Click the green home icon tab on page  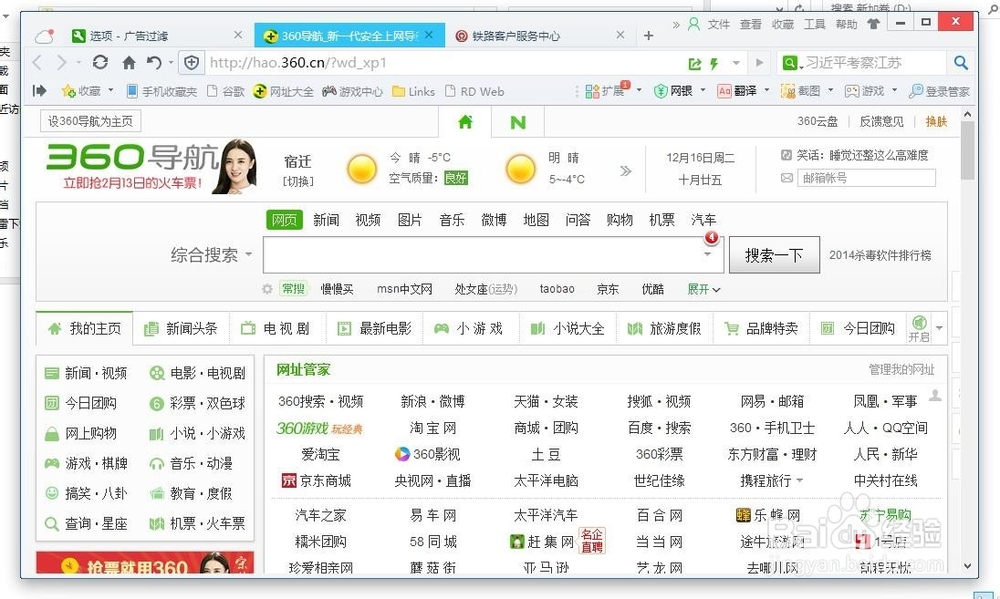coord(466,121)
